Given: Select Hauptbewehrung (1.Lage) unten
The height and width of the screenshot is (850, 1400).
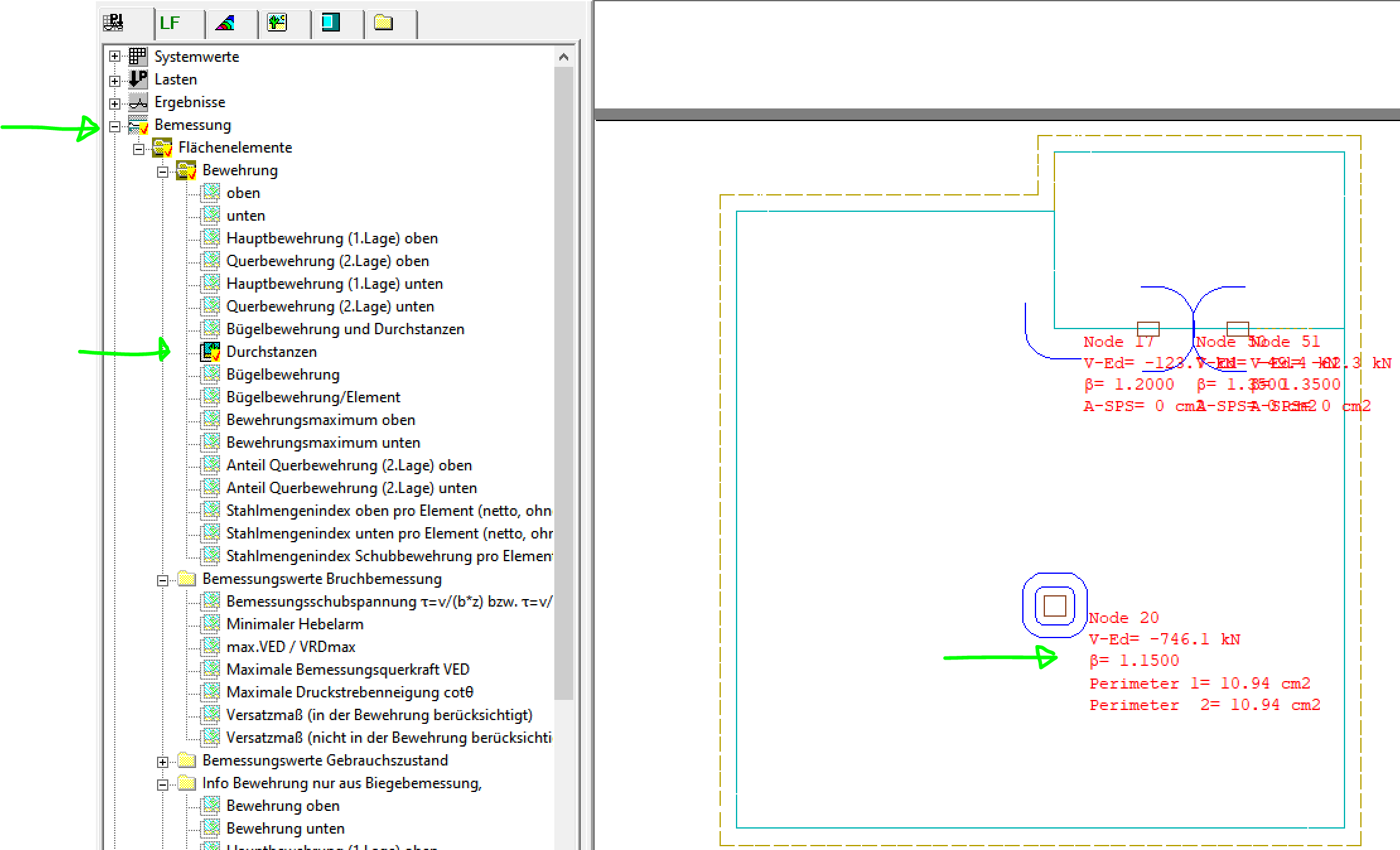Looking at the screenshot, I should (334, 284).
